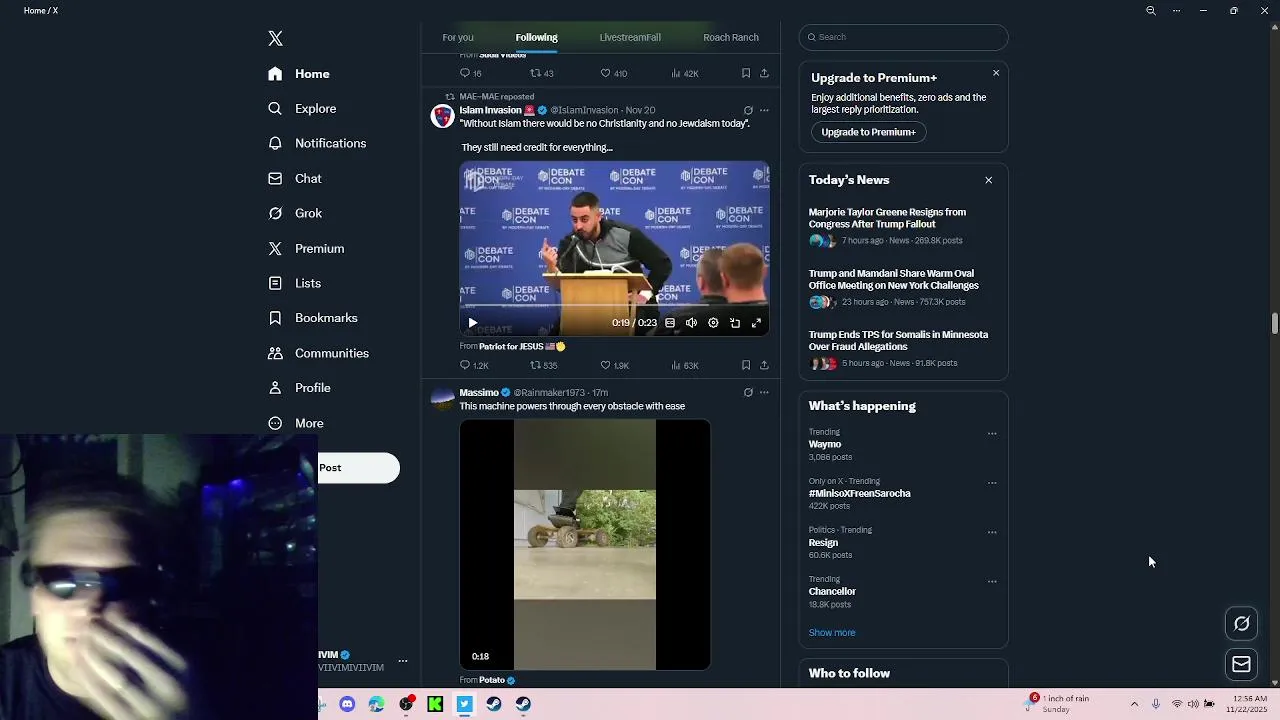
Task: Click Show more under What's happening
Action: (832, 633)
